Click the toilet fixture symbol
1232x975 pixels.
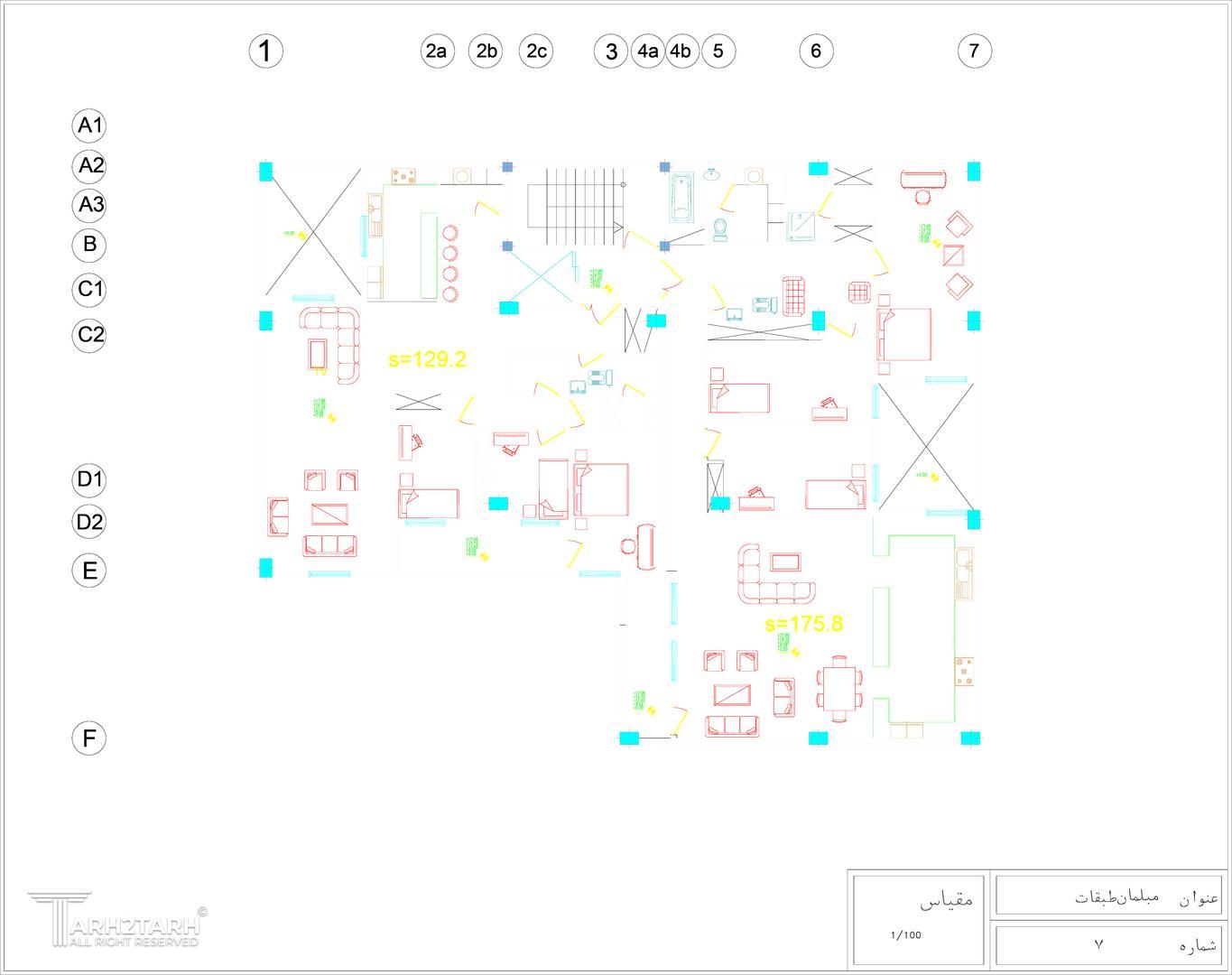[x=720, y=229]
